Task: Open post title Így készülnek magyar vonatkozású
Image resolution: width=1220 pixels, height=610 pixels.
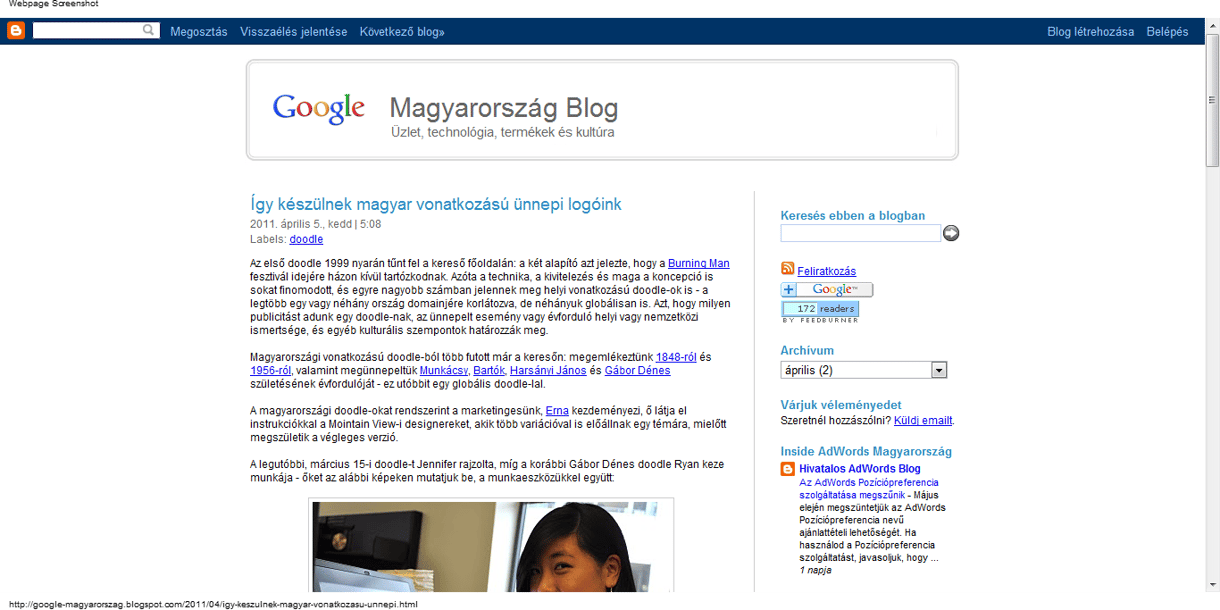Action: [436, 204]
